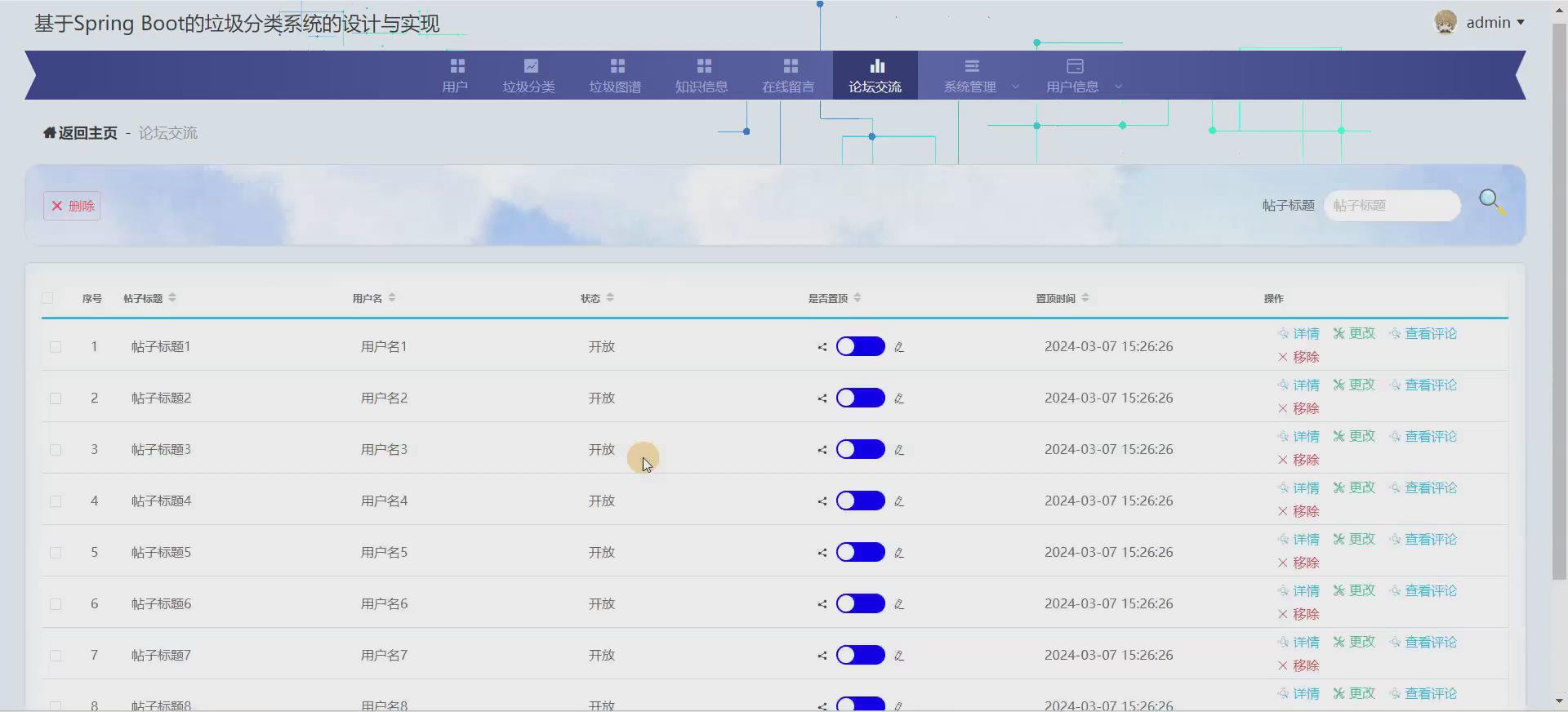Open 查看评论 for 帖子标题1
Viewport: 1568px width, 712px height.
[x=1423, y=333]
